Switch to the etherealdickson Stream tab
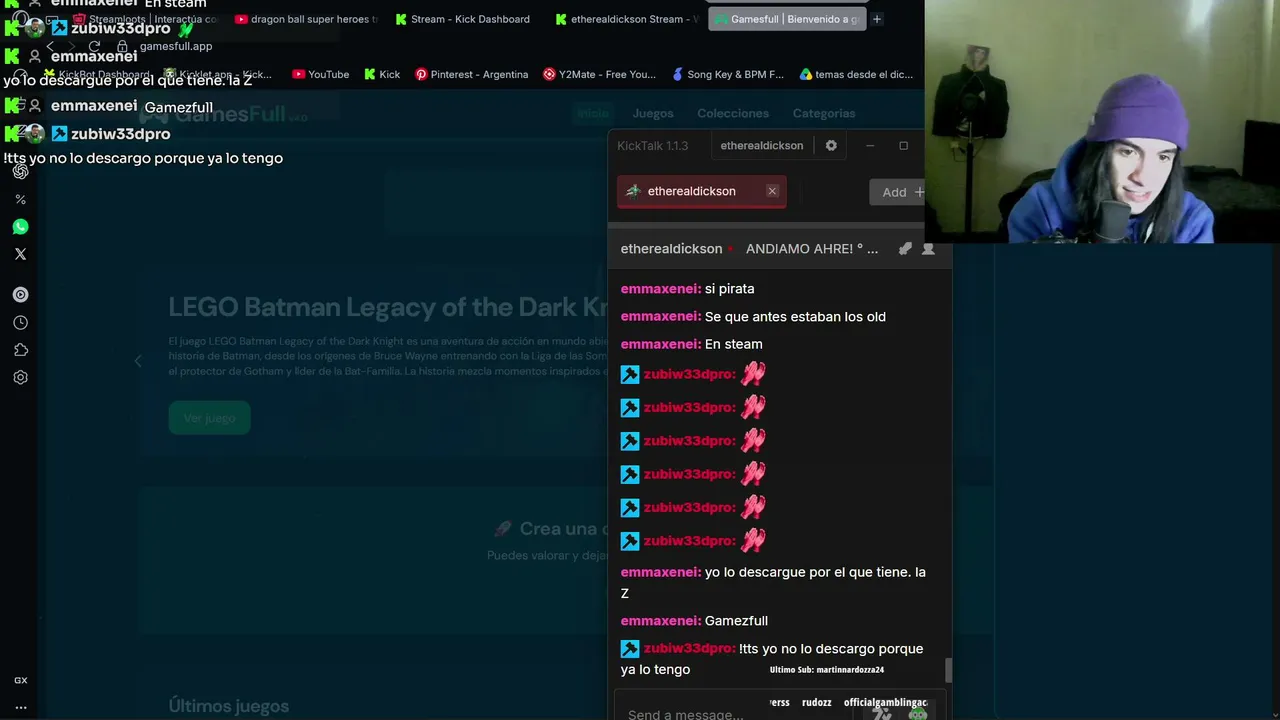Viewport: 1280px width, 720px height. pyautogui.click(x=627, y=19)
